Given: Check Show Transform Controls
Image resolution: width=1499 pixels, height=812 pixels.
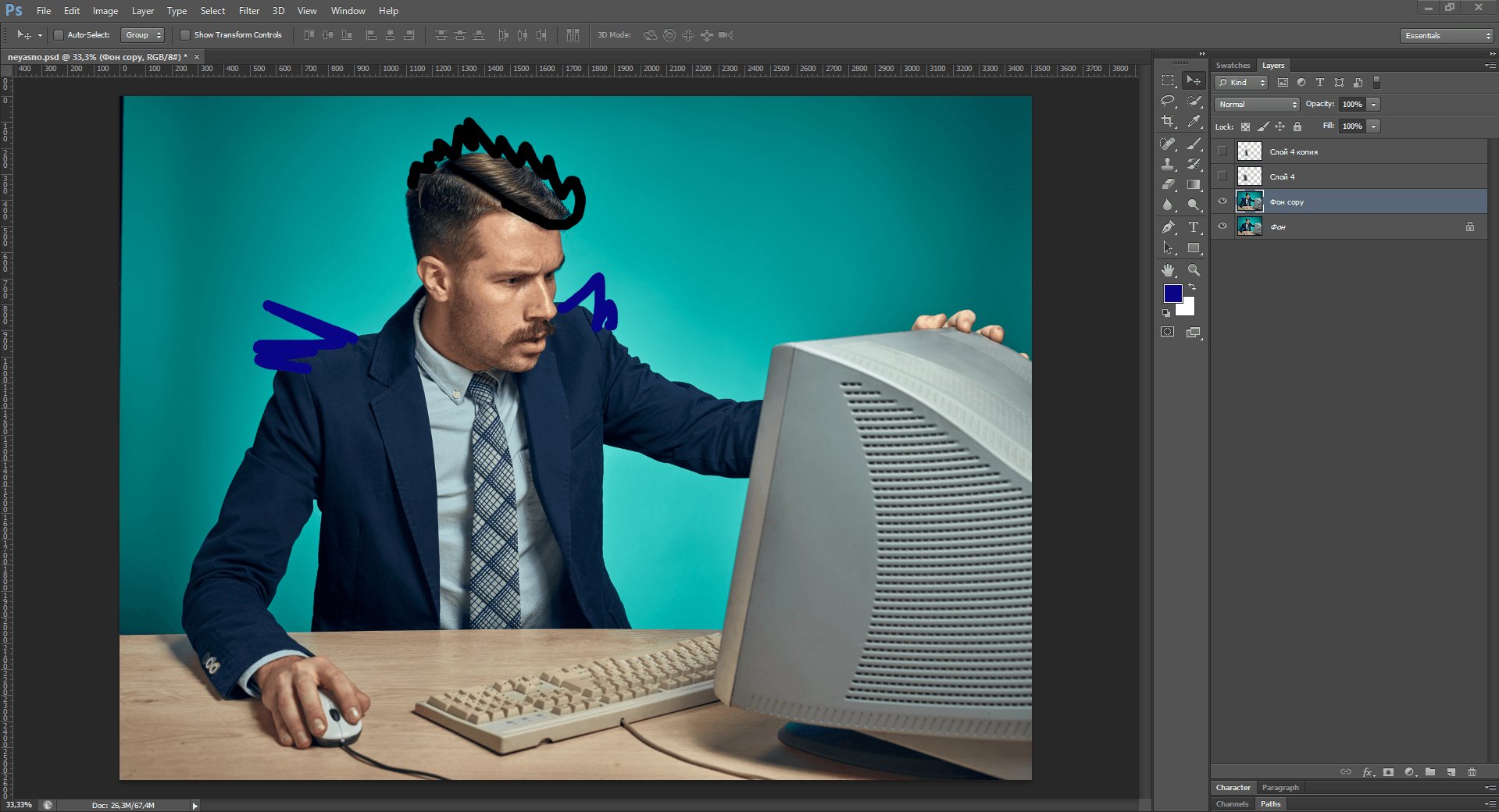Looking at the screenshot, I should [x=185, y=35].
